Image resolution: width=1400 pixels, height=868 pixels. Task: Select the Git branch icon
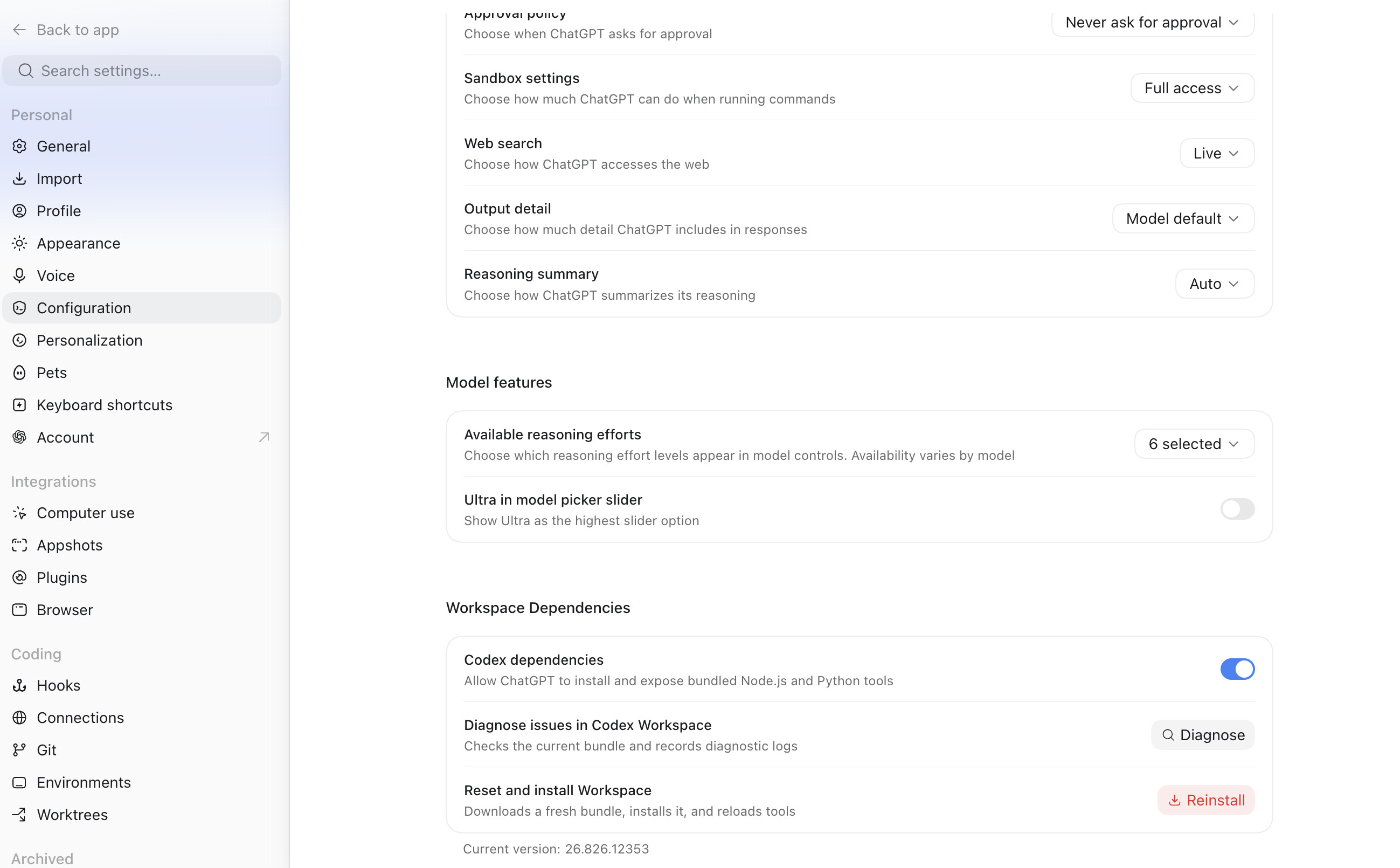(x=19, y=750)
